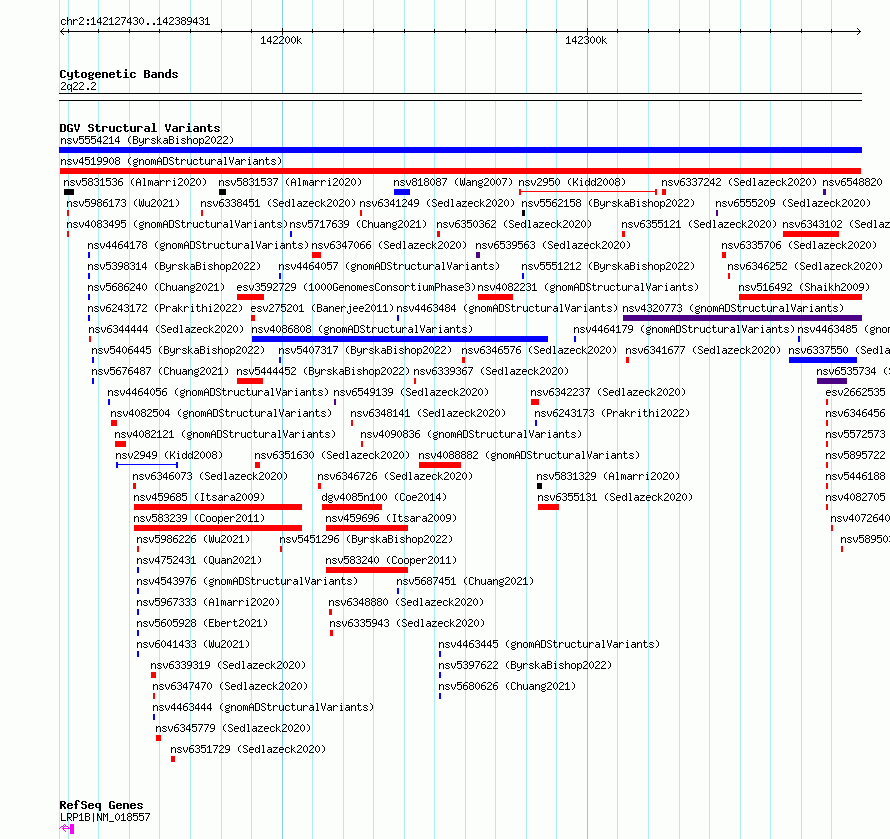This screenshot has height=839, width=890.
Task: Click the red nsv4519908 variant bar
Action: click(x=460, y=171)
